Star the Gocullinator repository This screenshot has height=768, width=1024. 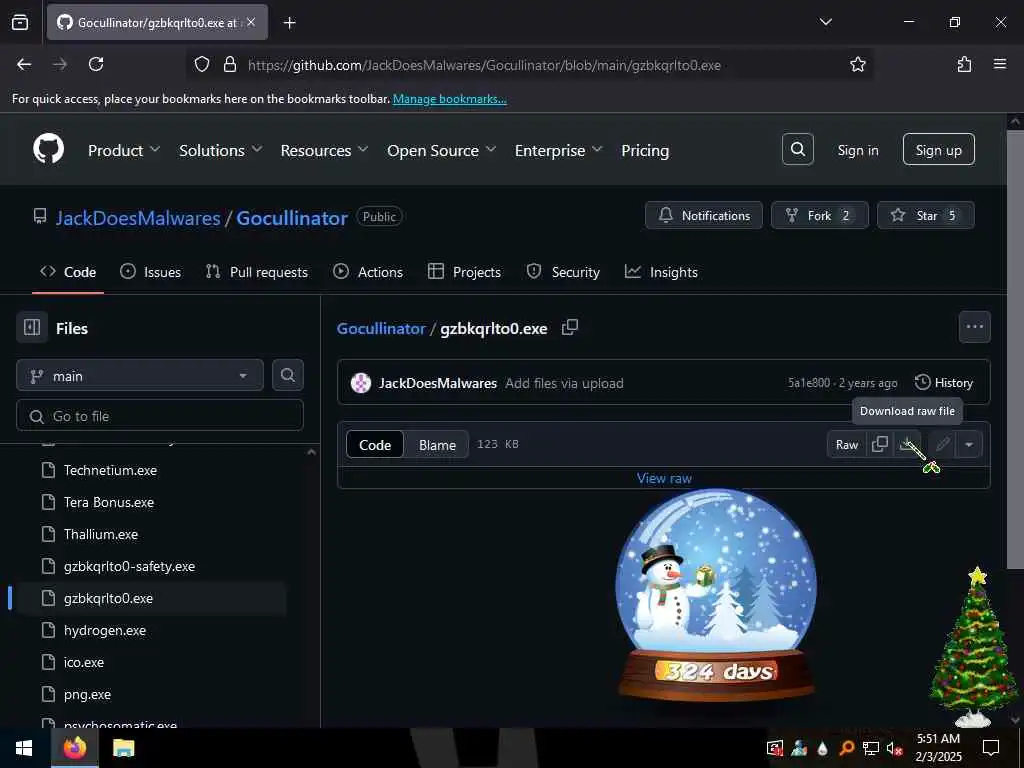925,215
